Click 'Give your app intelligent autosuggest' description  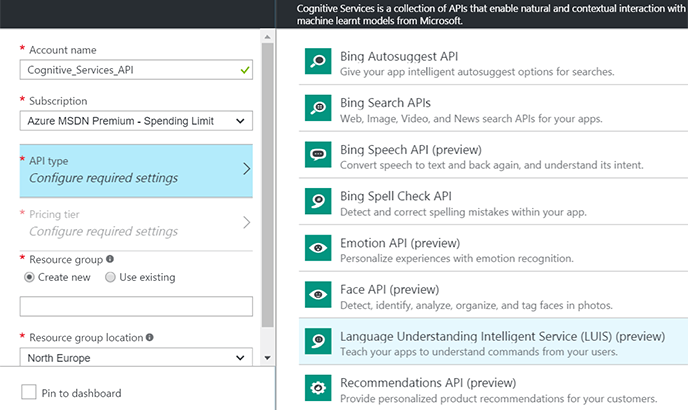tap(477, 72)
